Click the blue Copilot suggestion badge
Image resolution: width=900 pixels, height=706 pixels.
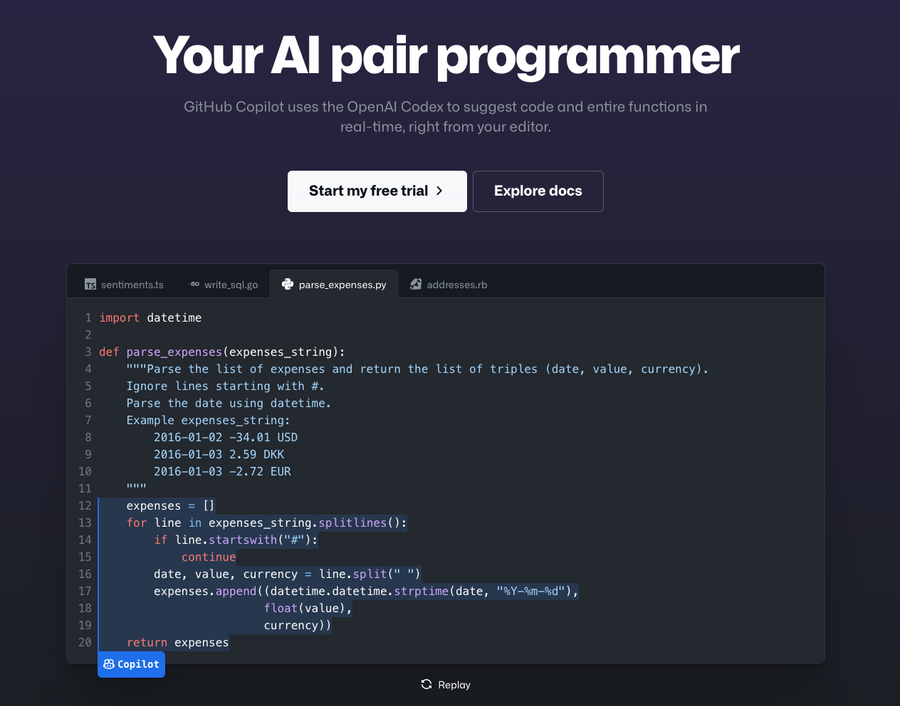131,664
